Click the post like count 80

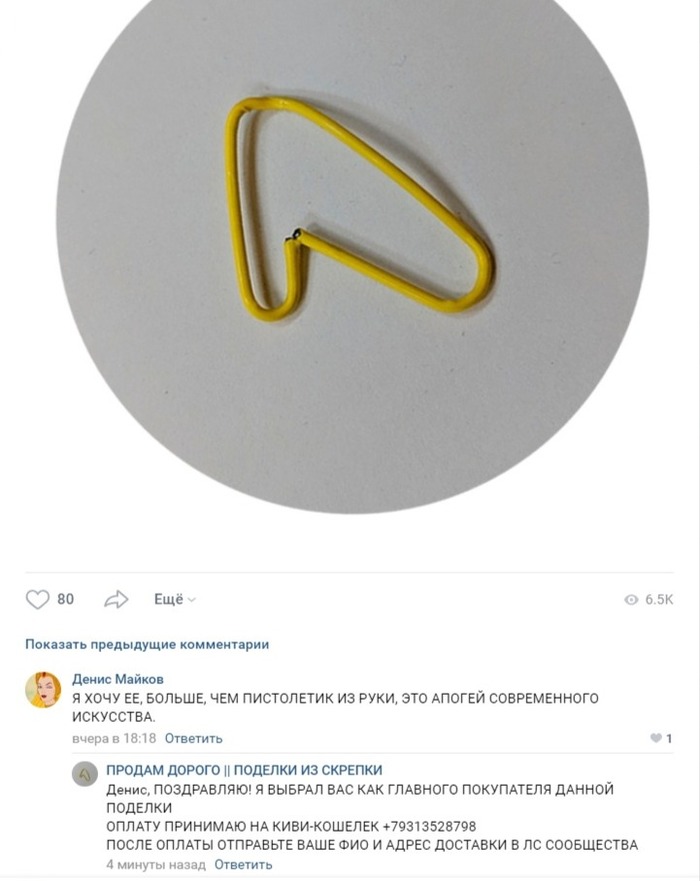(x=65, y=600)
